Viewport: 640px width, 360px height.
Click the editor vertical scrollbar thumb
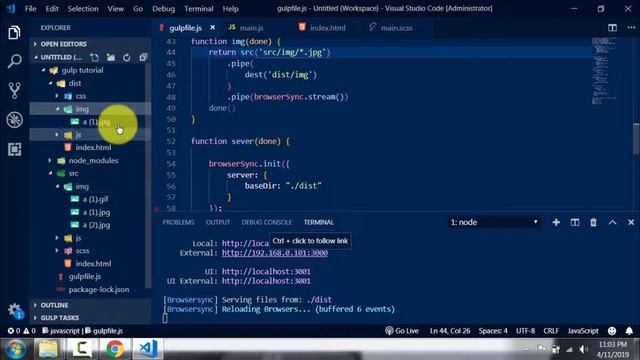click(636, 139)
